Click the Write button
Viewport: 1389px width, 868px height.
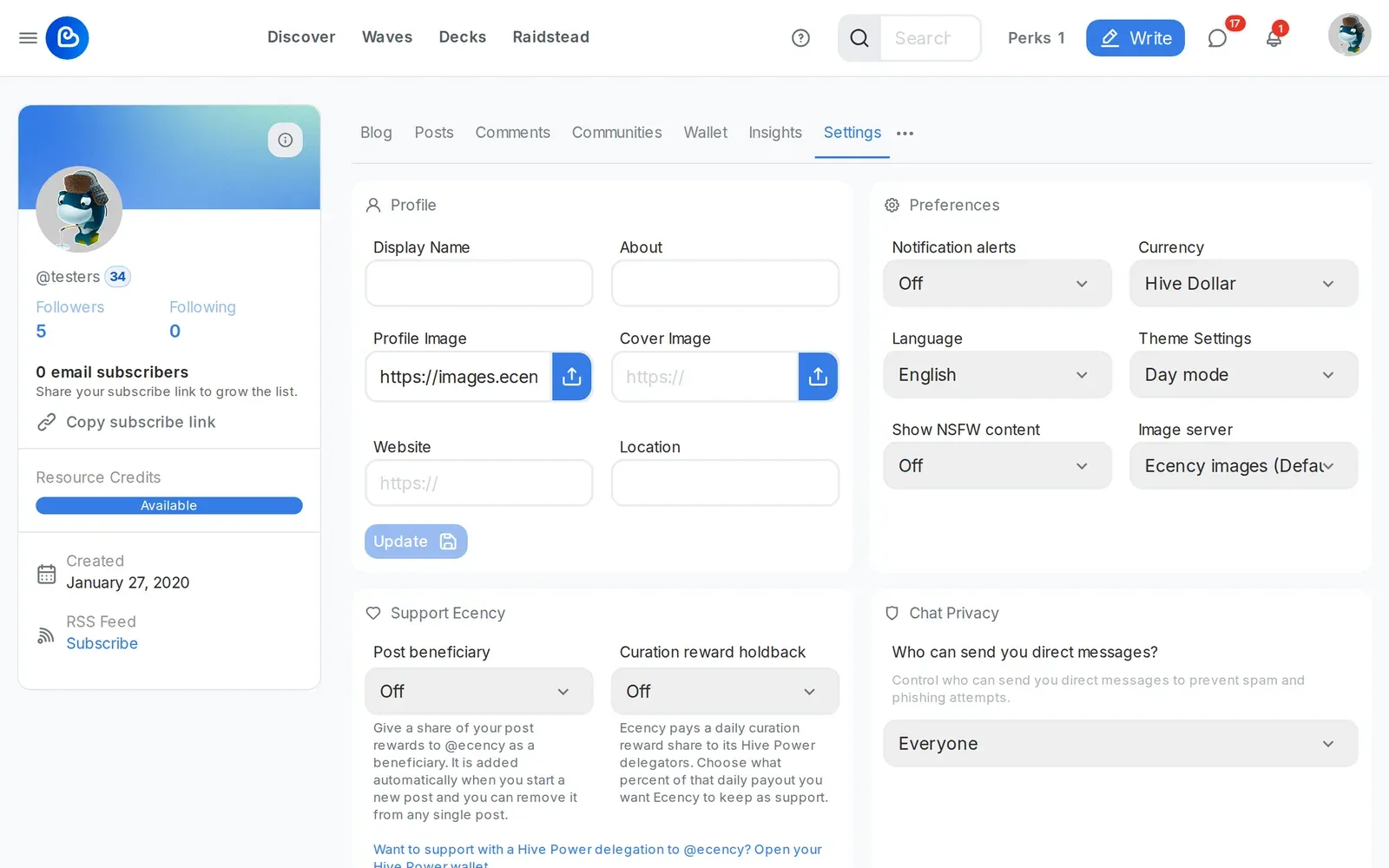[x=1135, y=38]
